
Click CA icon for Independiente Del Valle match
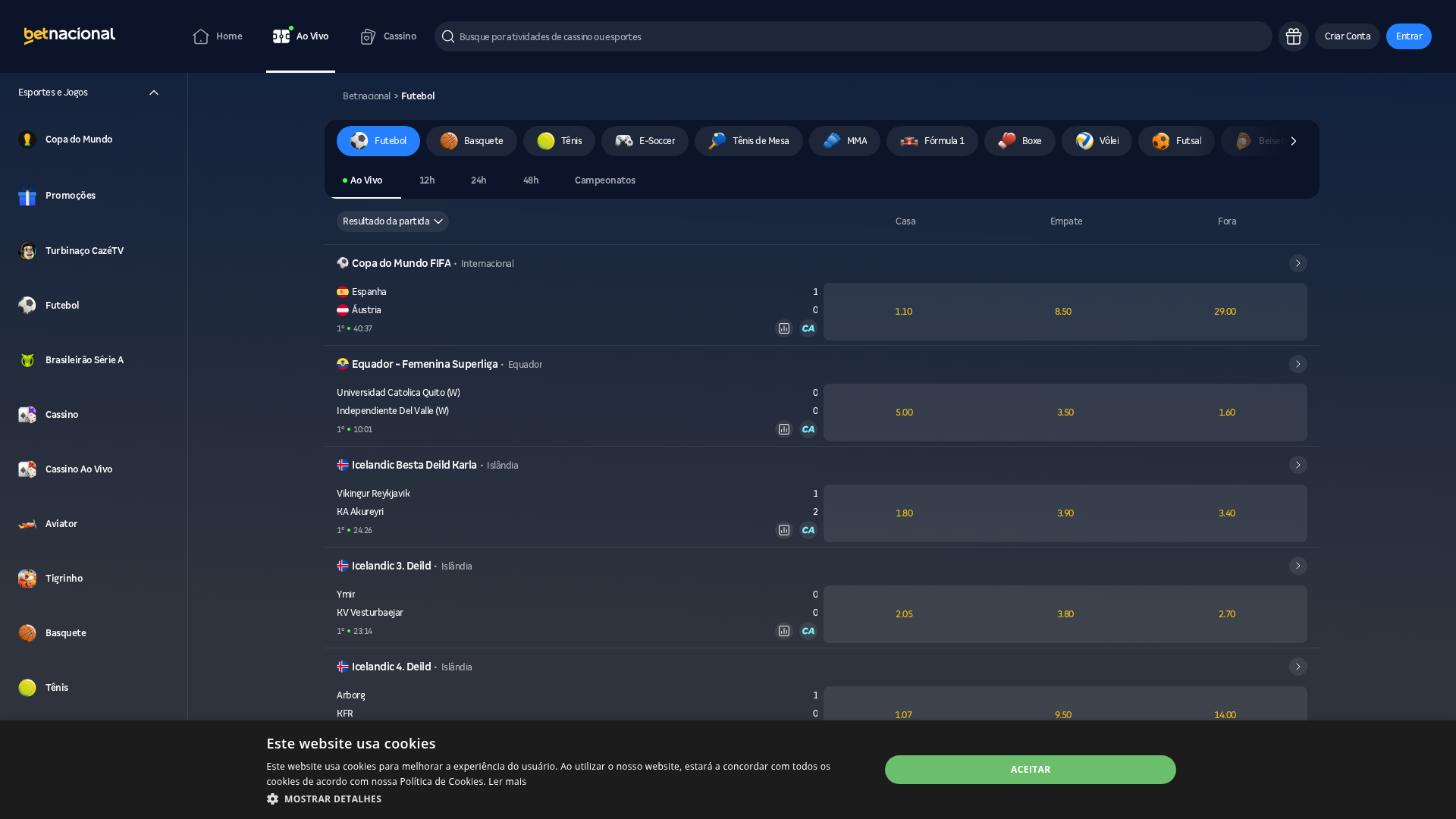(808, 429)
